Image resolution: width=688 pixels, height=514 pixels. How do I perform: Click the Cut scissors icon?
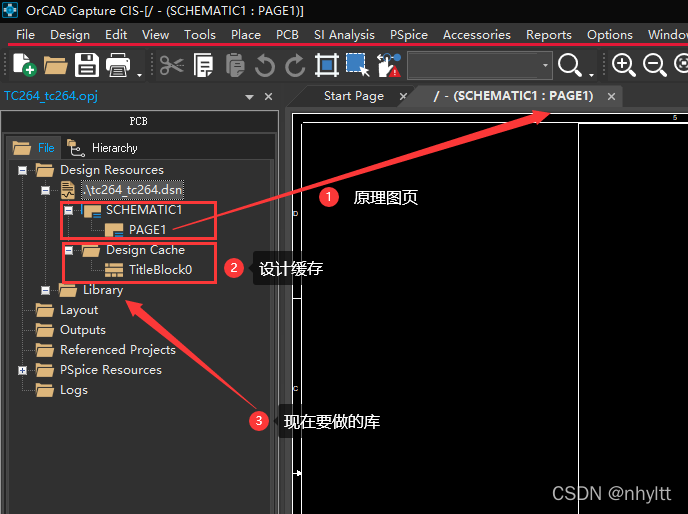tap(172, 66)
